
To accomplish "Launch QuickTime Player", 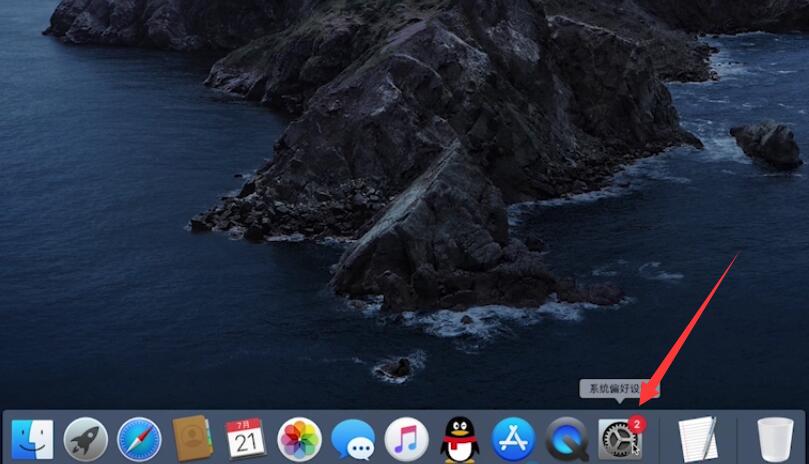I will [x=567, y=439].
